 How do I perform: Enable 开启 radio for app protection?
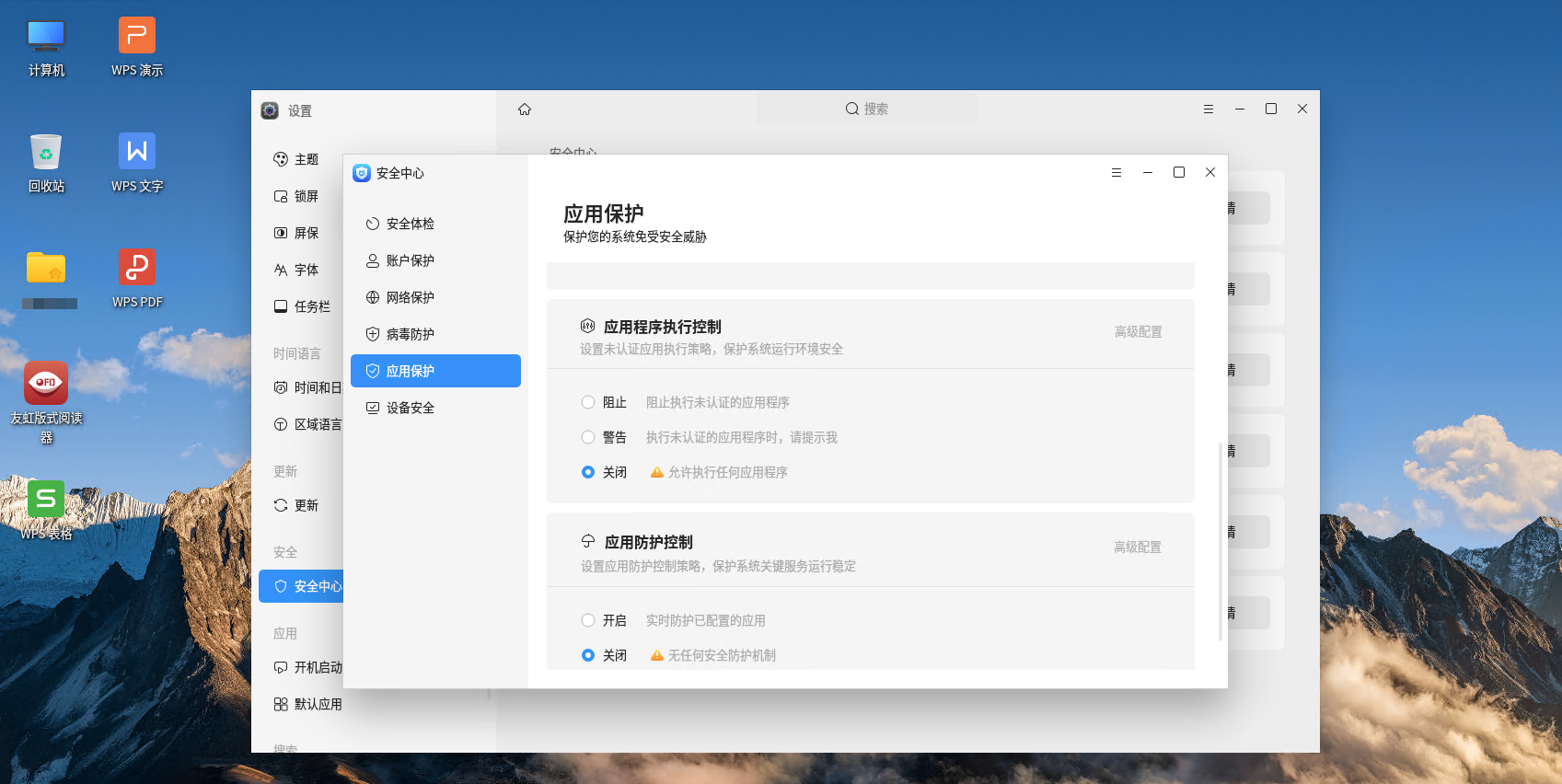(x=588, y=620)
